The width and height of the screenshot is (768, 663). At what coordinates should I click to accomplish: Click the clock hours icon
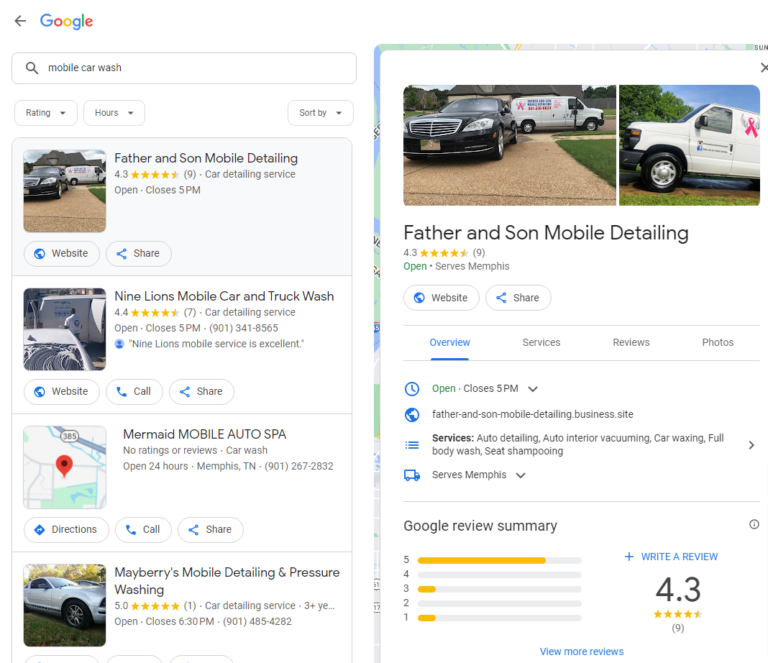412,389
